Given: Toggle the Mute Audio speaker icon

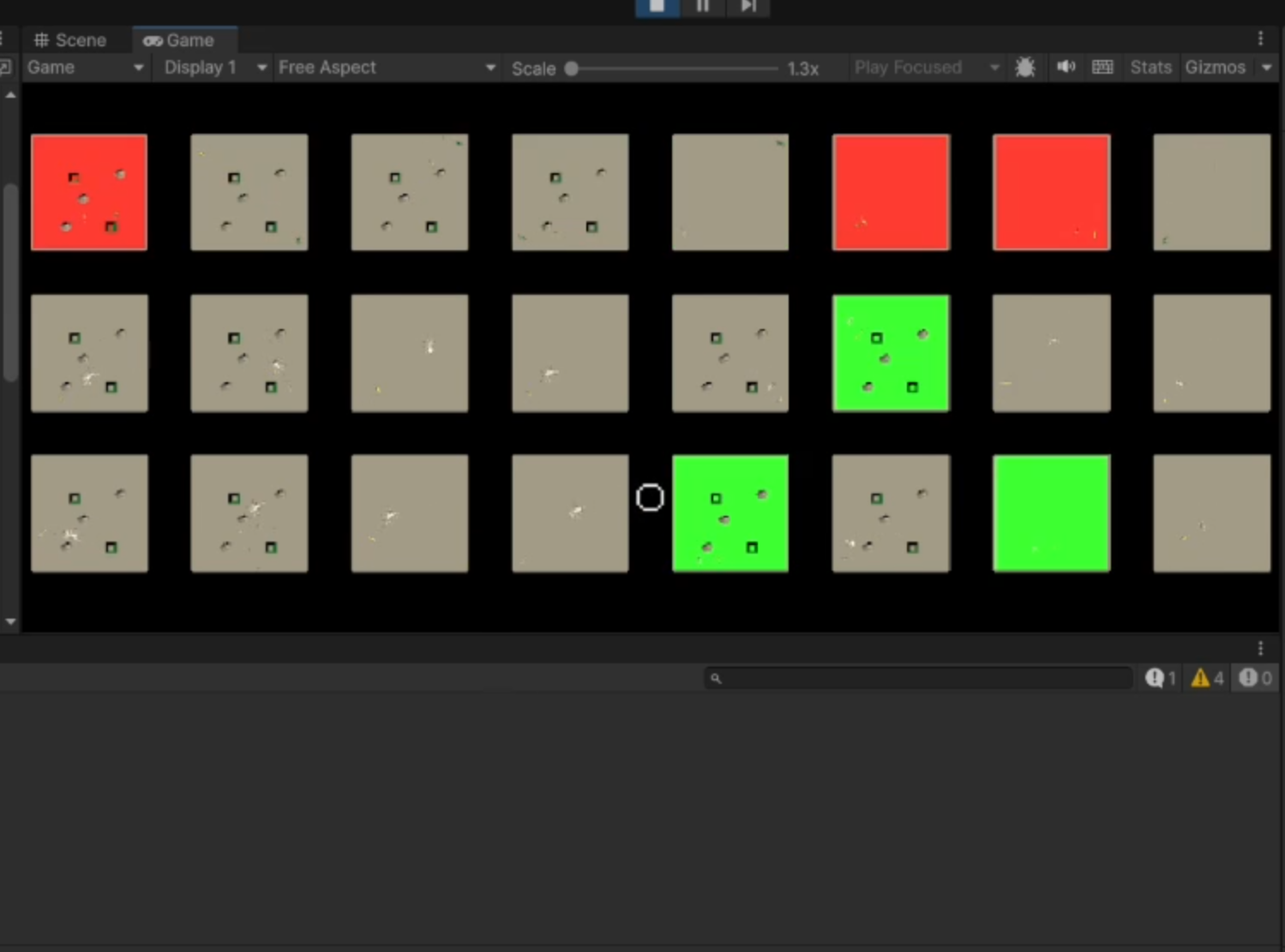Looking at the screenshot, I should (1066, 68).
